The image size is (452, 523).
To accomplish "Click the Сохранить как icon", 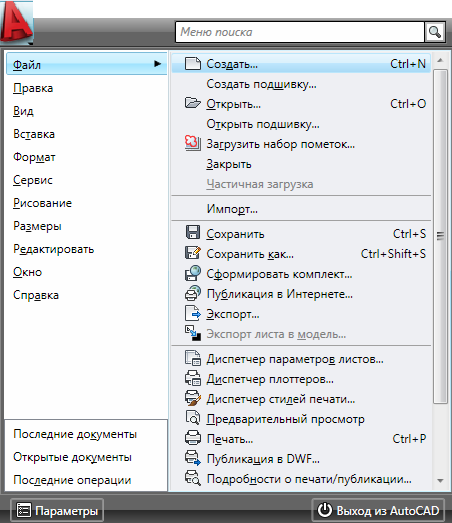I will (x=193, y=252).
